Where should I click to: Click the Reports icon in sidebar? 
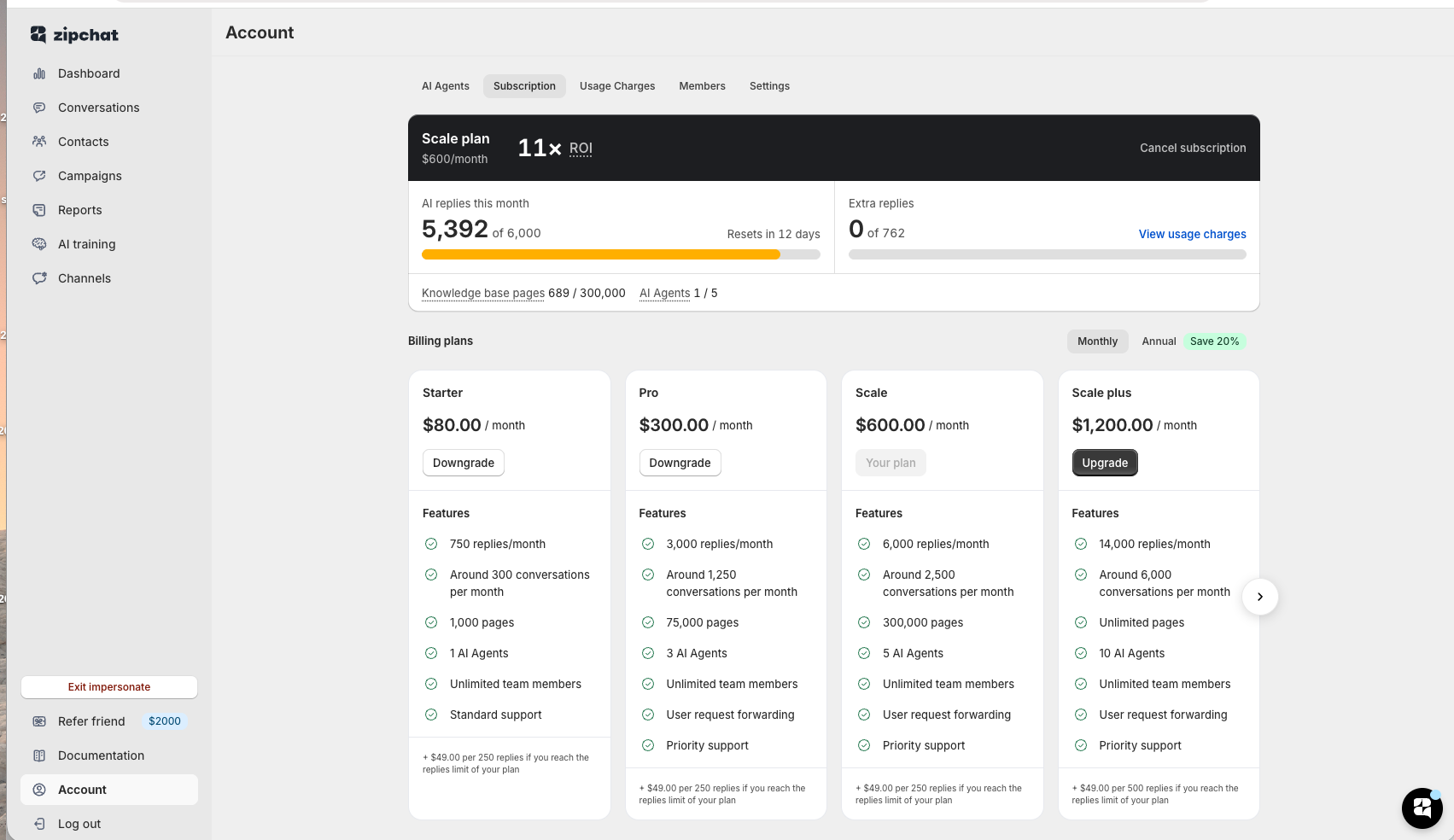click(39, 210)
